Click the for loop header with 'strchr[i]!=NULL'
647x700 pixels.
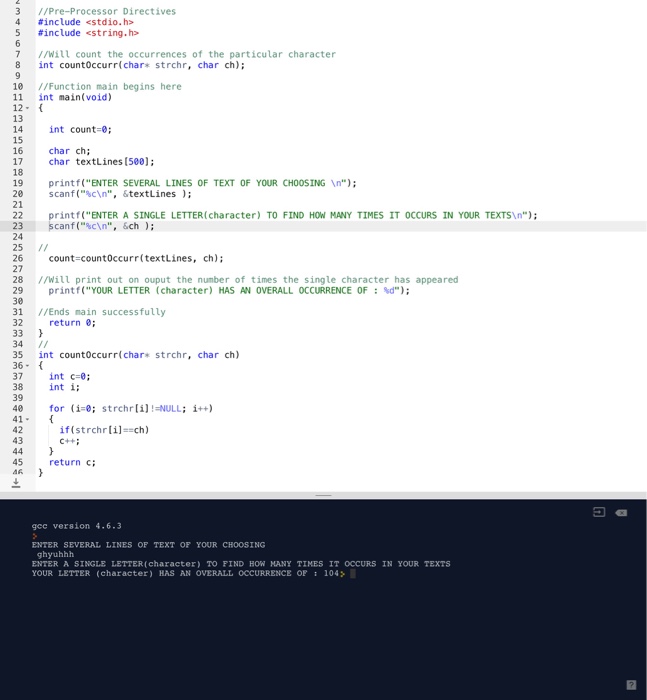(x=131, y=408)
